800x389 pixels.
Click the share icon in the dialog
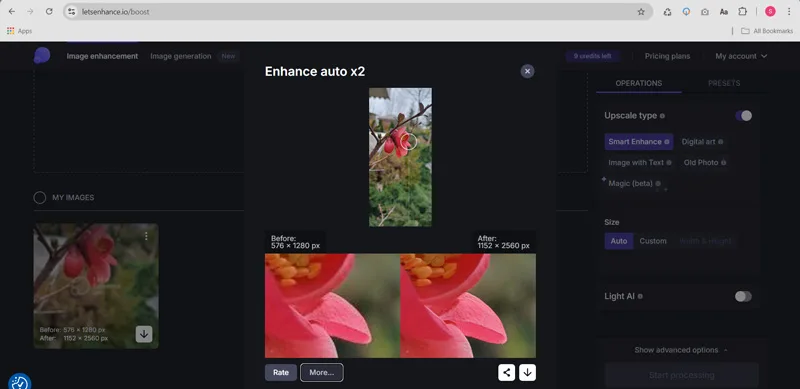point(507,373)
